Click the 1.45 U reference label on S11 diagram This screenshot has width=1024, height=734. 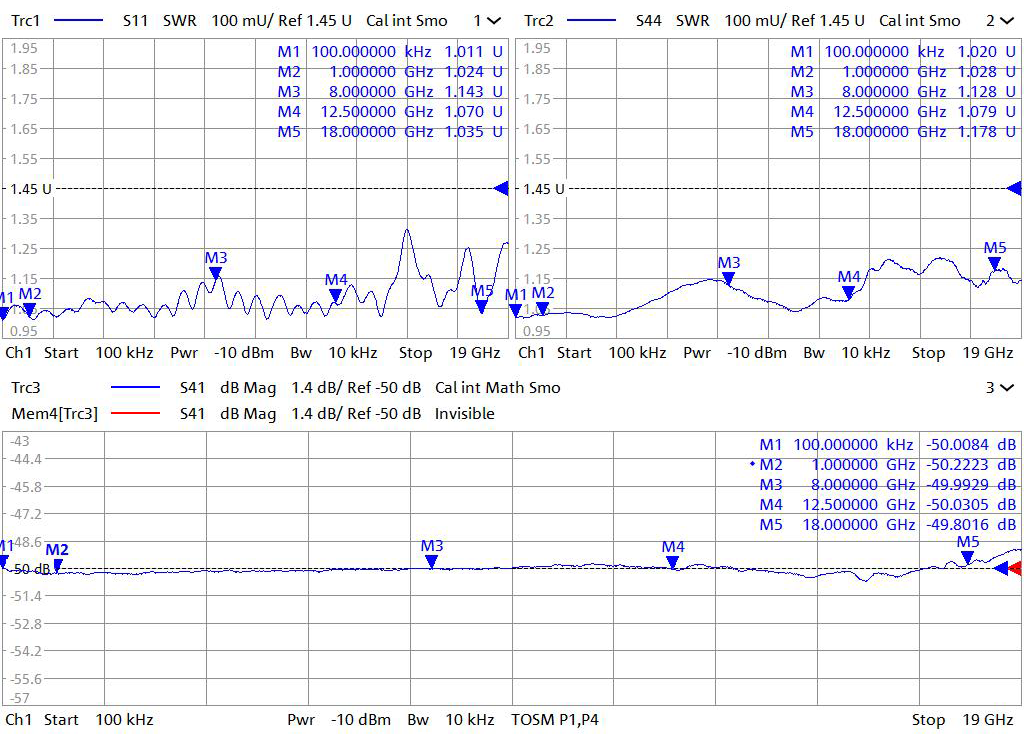pos(31,189)
